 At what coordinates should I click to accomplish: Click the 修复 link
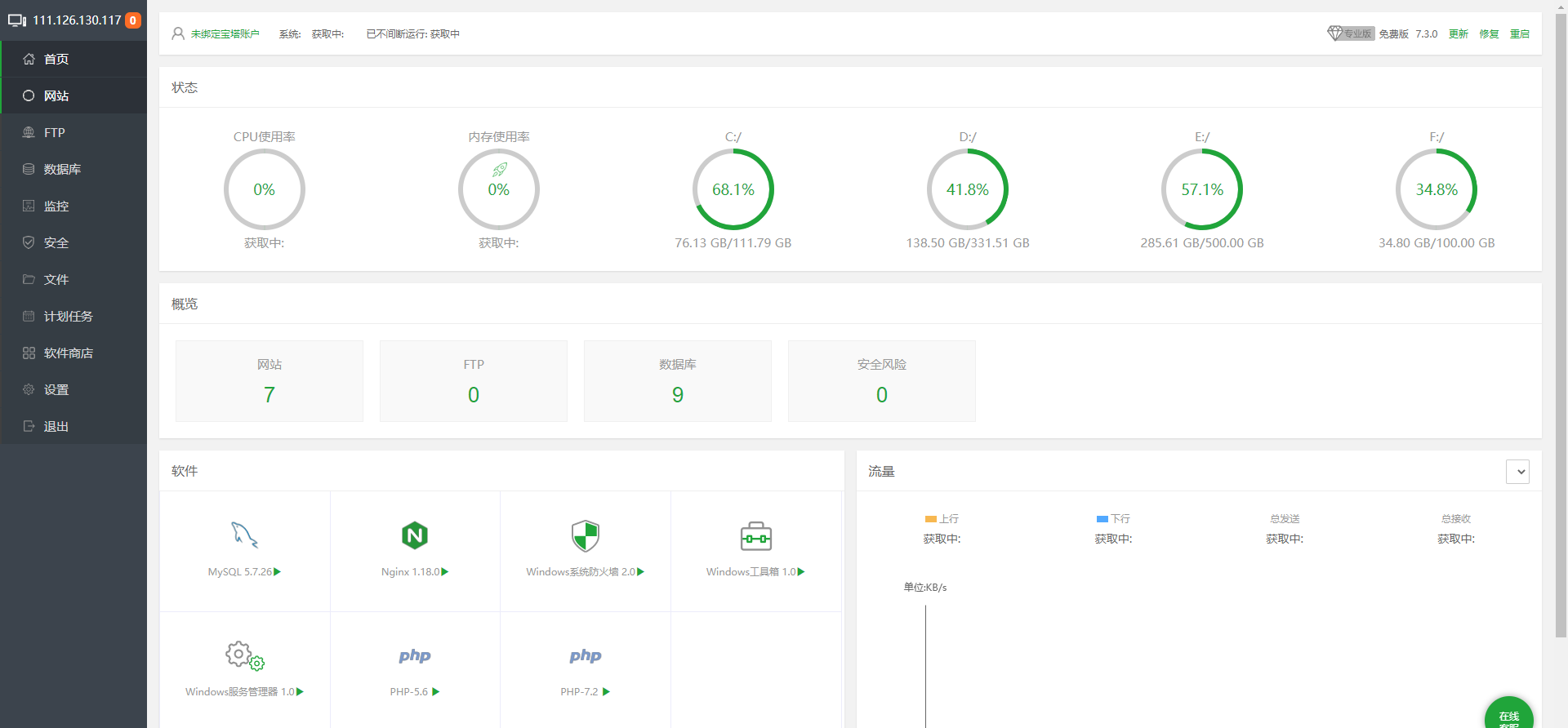coord(1490,33)
